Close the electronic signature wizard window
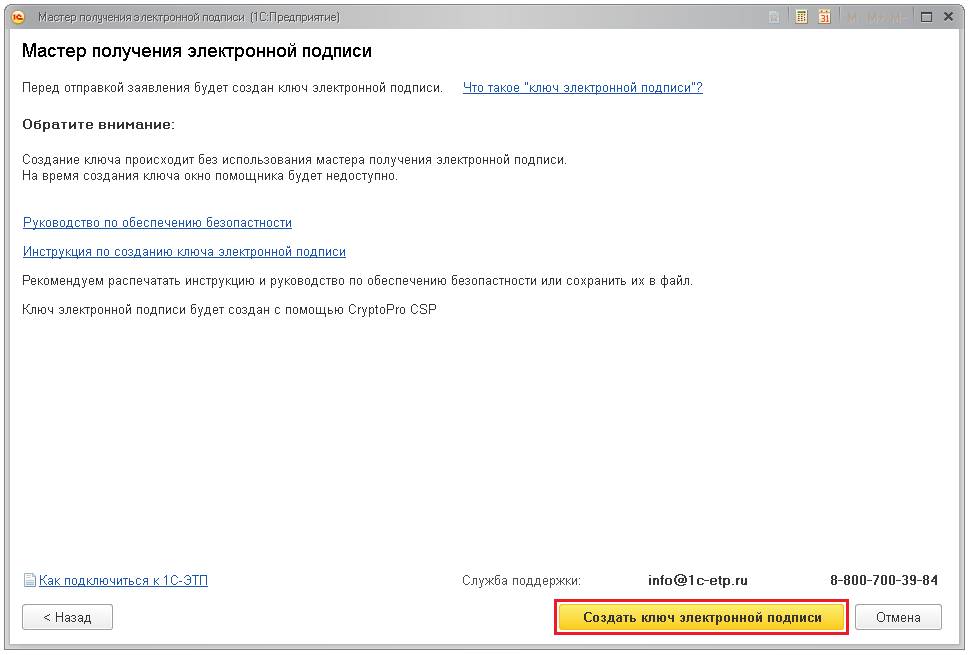 (x=948, y=17)
